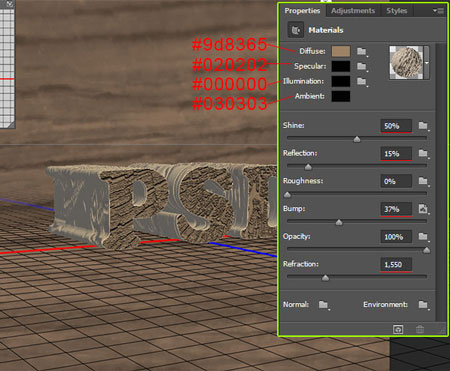Click the Reflection texture folder icon

[423, 153]
